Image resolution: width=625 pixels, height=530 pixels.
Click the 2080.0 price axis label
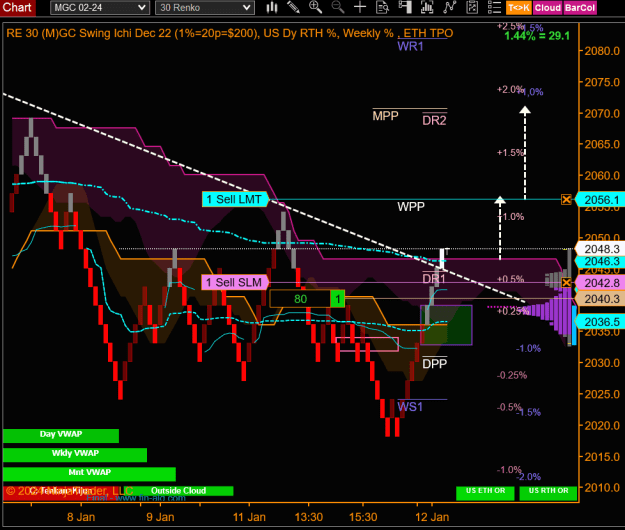(x=602, y=51)
